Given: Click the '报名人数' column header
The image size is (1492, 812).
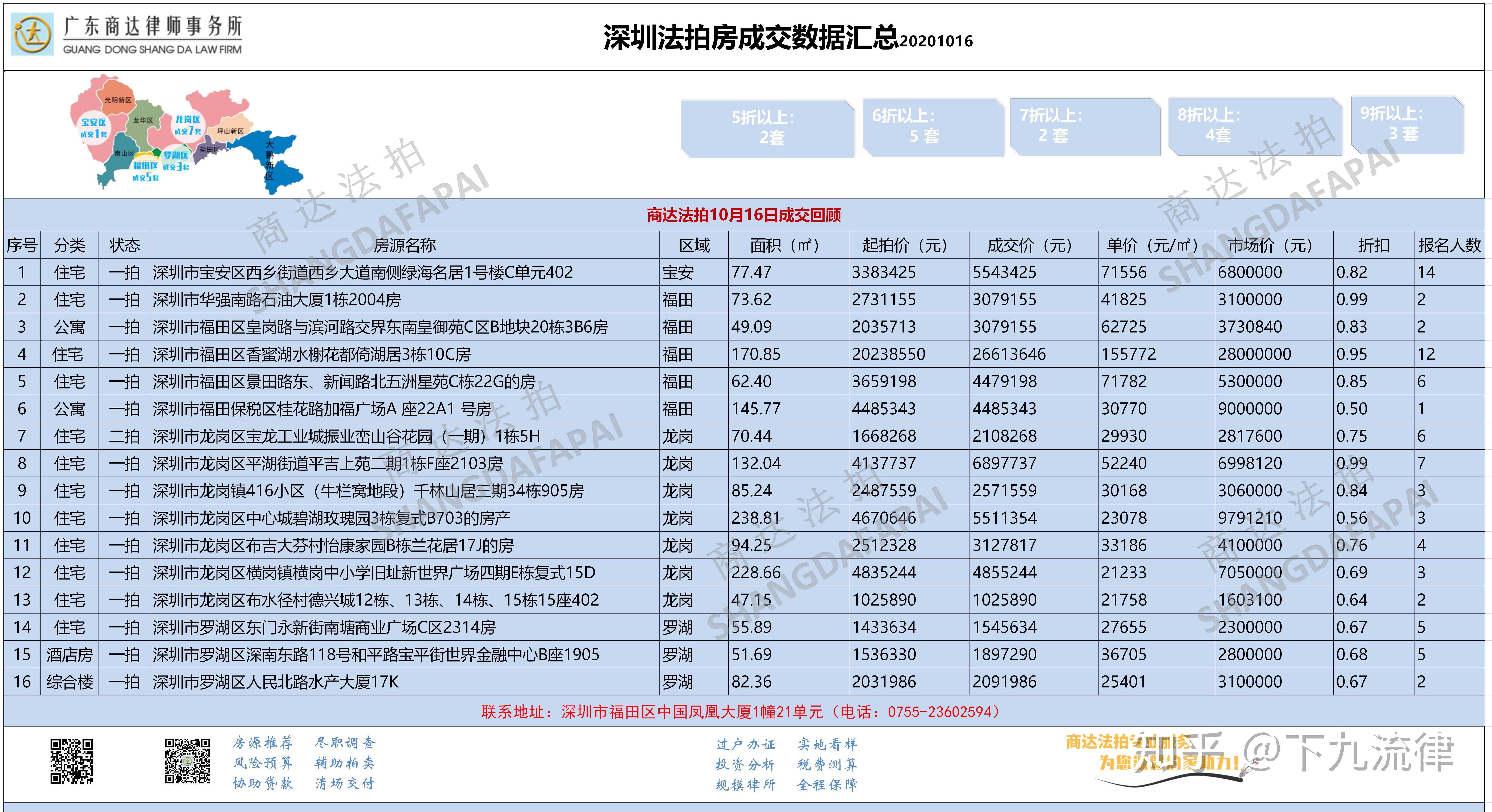Looking at the screenshot, I should pyautogui.click(x=1450, y=245).
